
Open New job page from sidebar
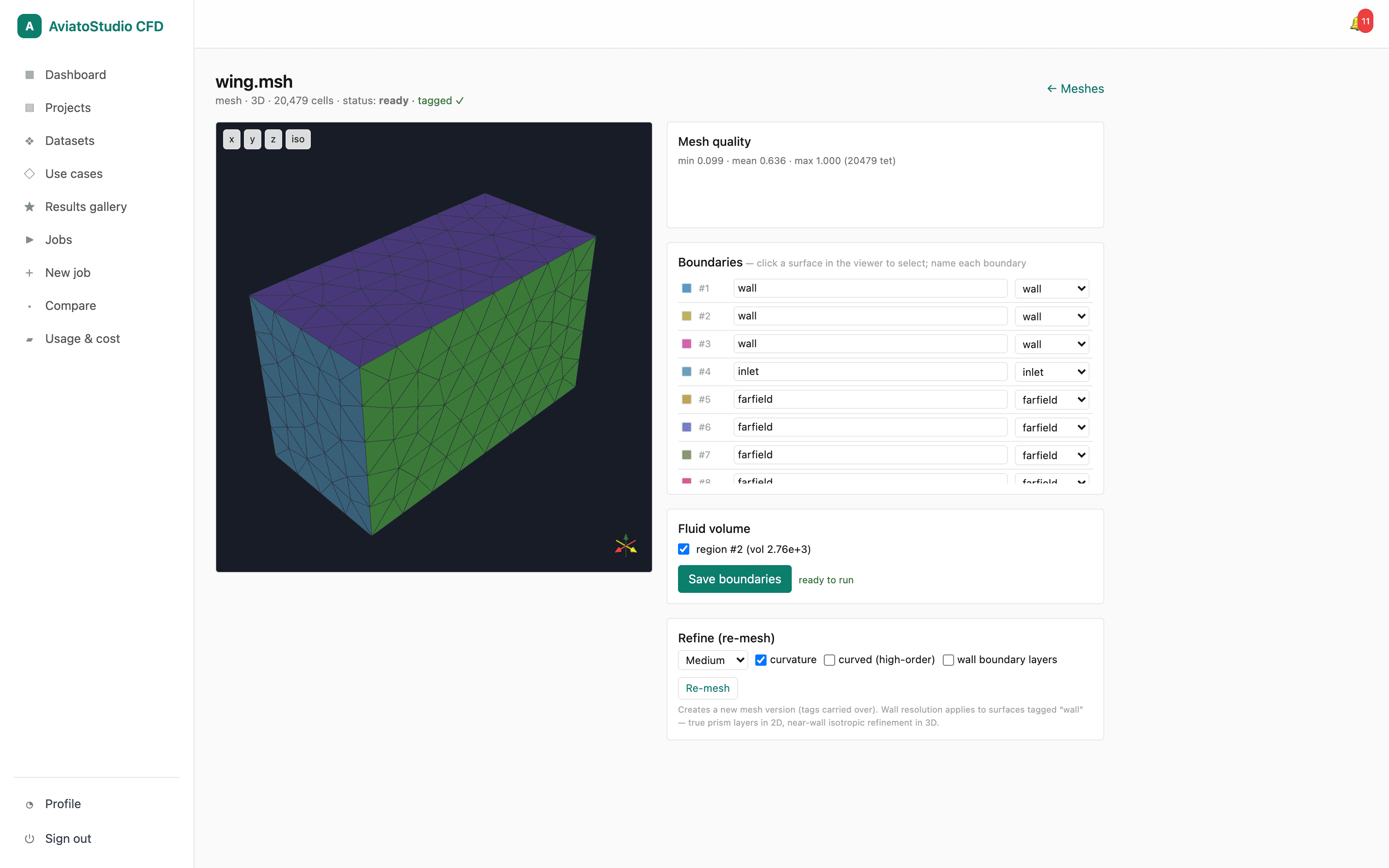(x=68, y=273)
